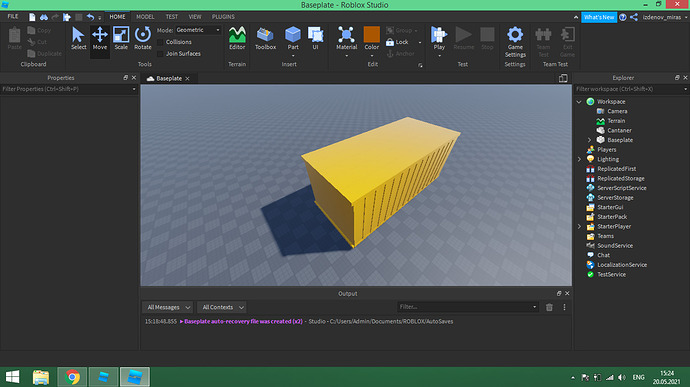690x387 pixels.
Task: Select Camera in Explorer
Action: tap(617, 111)
